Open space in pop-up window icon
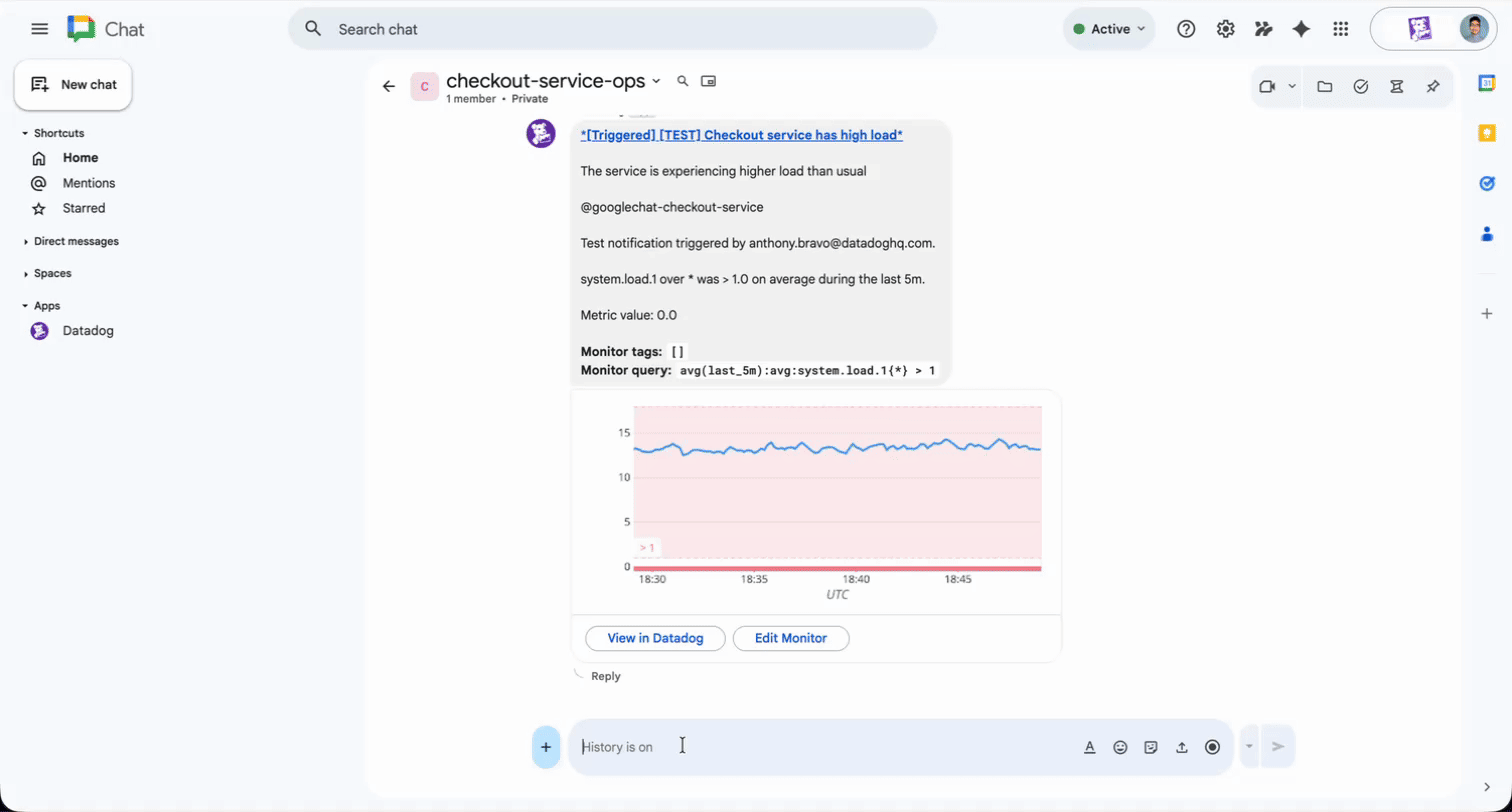The image size is (1512, 812). [709, 81]
